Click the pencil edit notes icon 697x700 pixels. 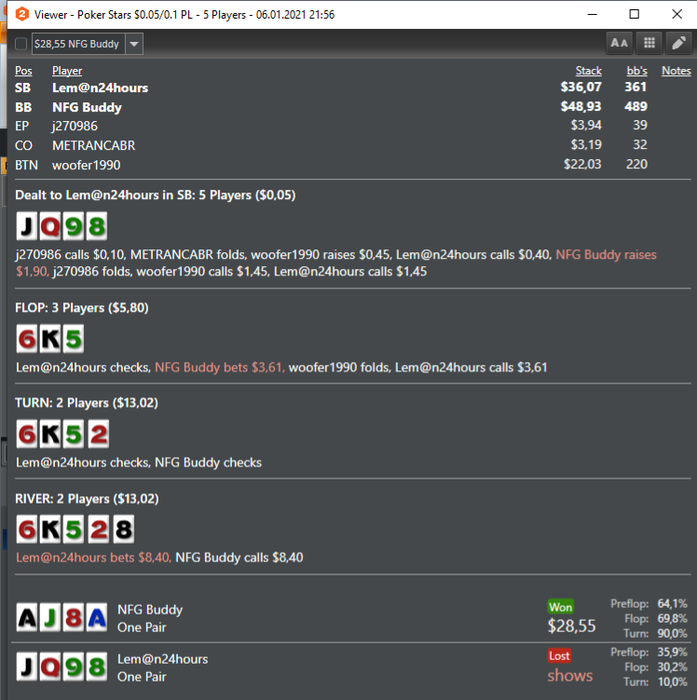pos(679,43)
